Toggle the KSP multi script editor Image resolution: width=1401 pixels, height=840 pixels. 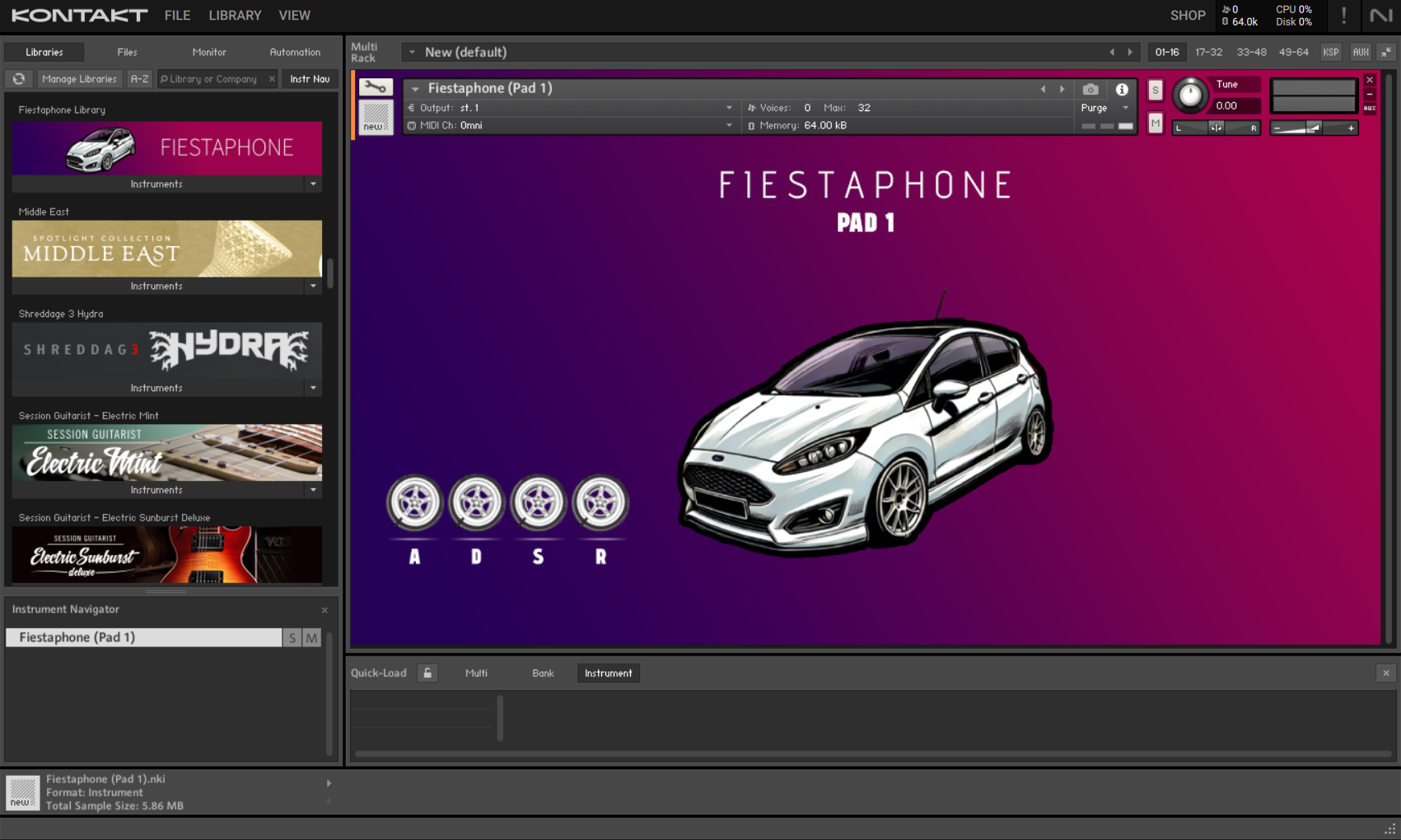(1330, 52)
